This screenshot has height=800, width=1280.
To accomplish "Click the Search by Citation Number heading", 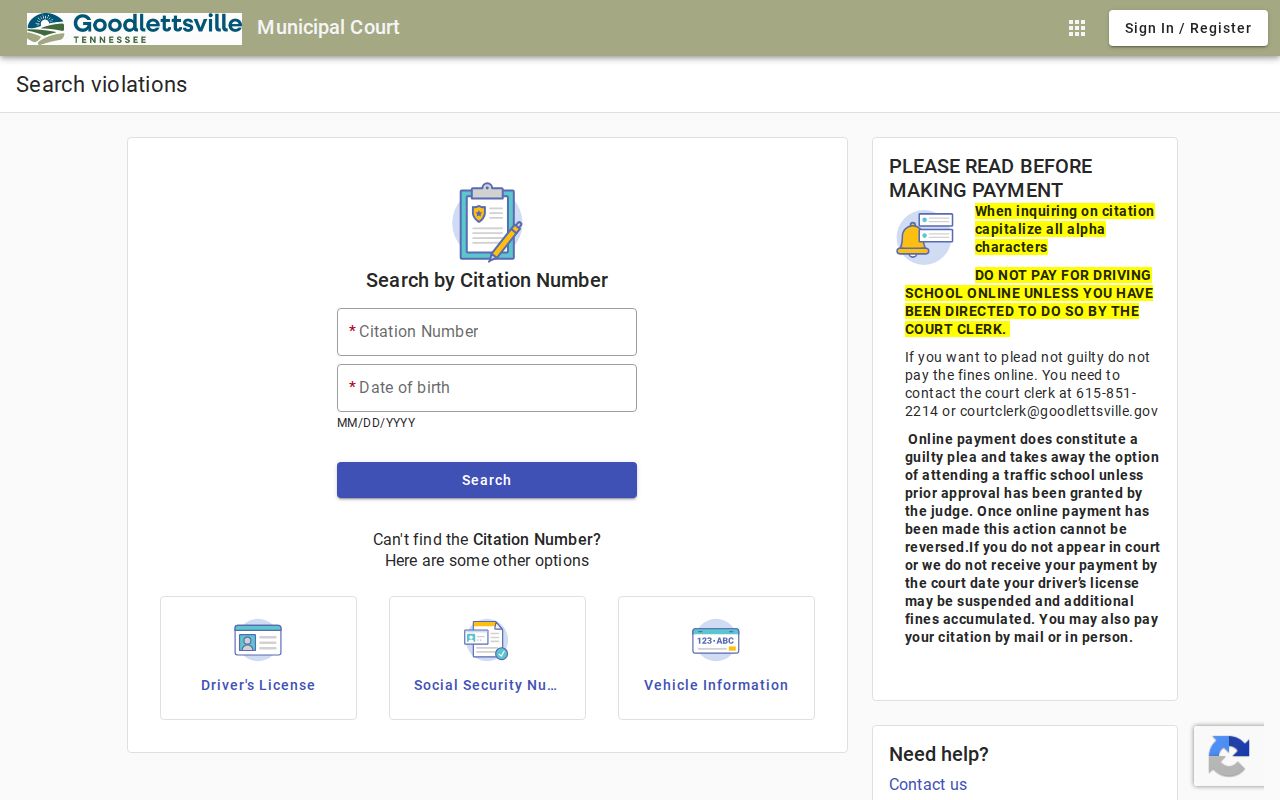I will click(487, 280).
